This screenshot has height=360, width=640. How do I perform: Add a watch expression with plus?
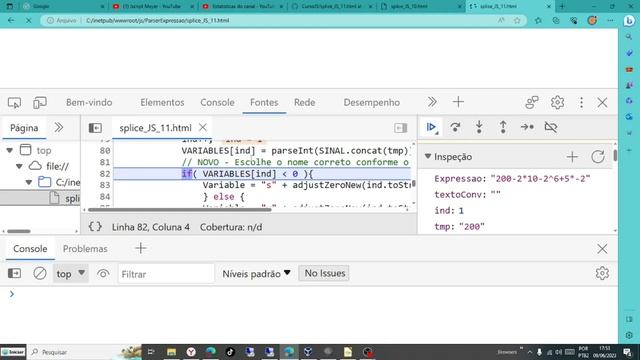tap(572, 157)
